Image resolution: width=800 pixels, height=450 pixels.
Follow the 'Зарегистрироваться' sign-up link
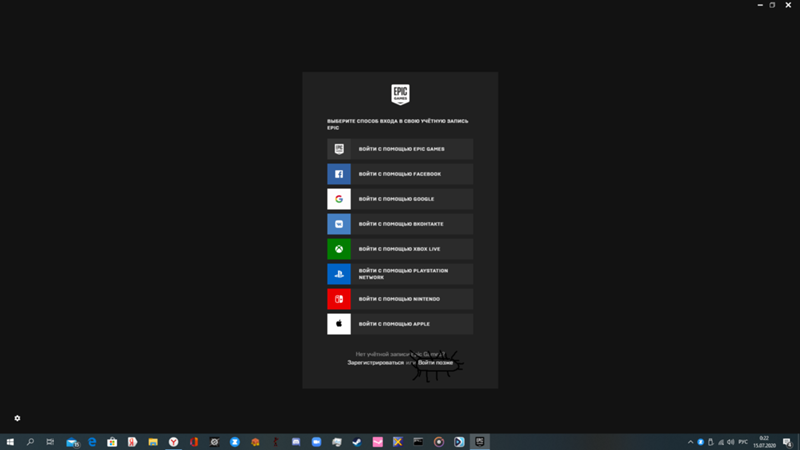coord(376,362)
